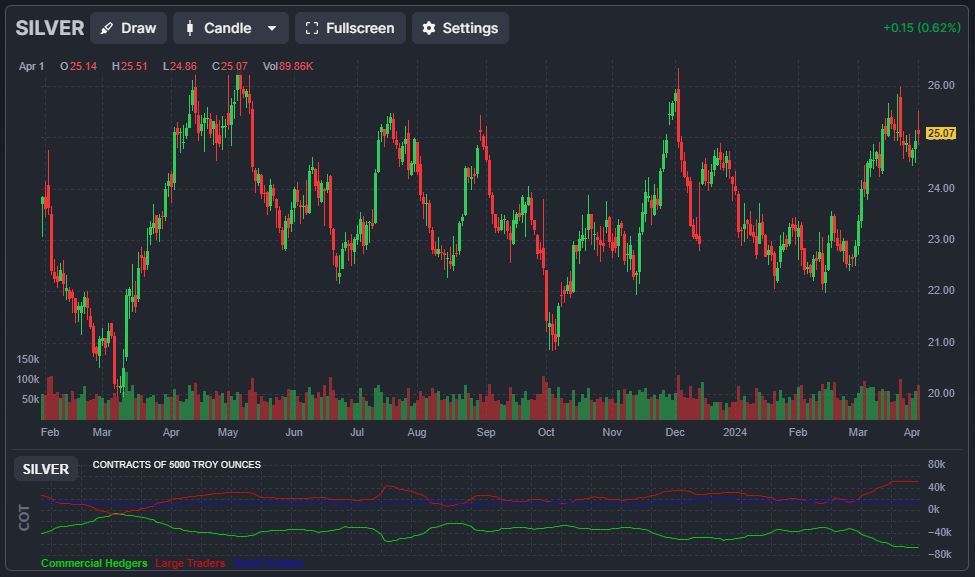Click the 2024 year marker on time axis
Viewport: 975px width, 577px height.
coord(735,433)
